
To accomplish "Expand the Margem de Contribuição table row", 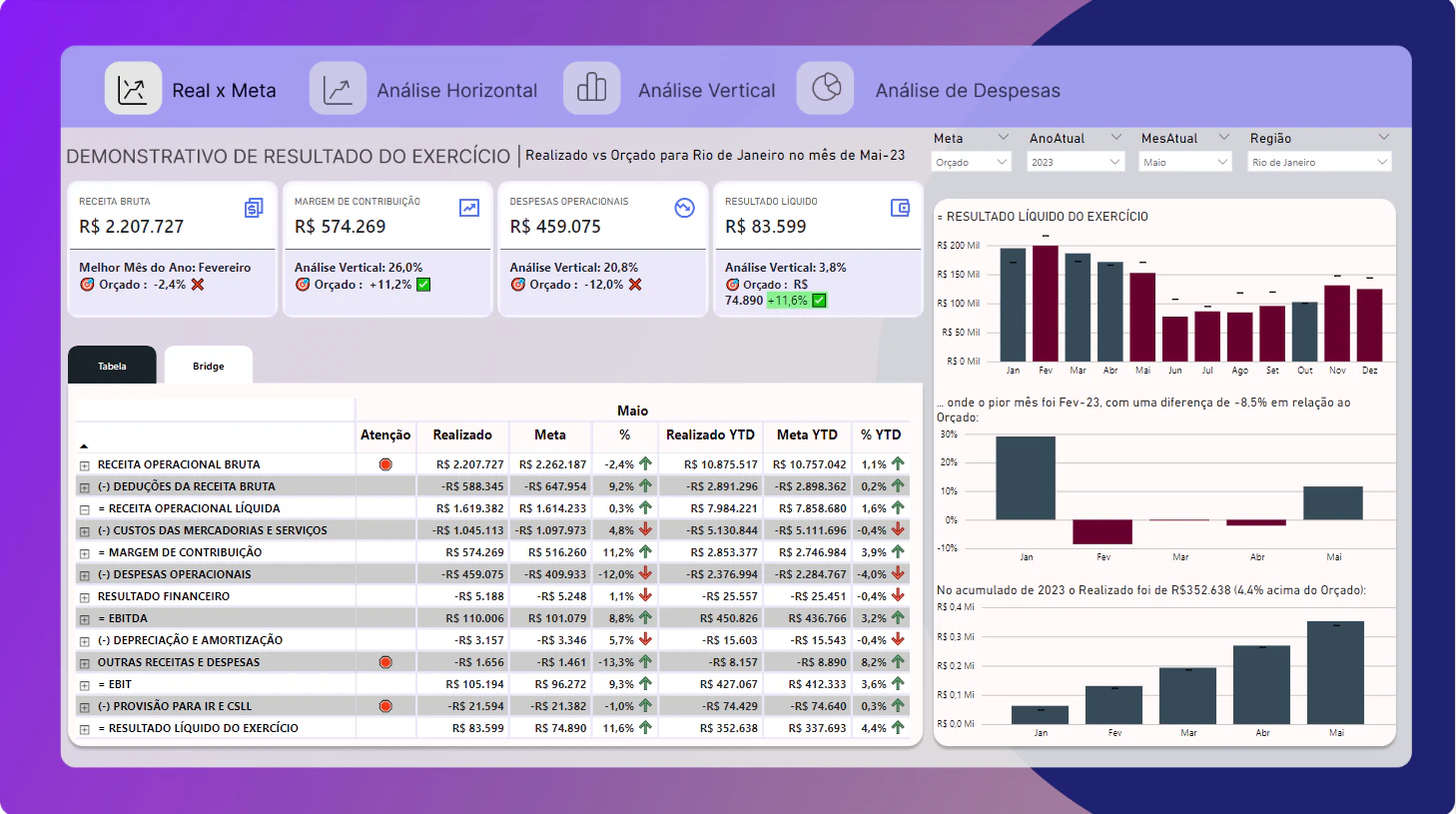I will [x=85, y=553].
